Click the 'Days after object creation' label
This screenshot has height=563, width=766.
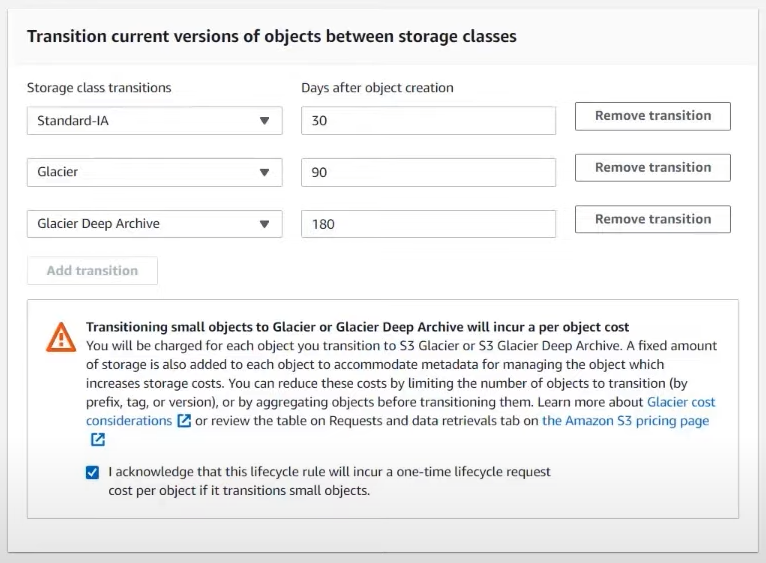pyautogui.click(x=377, y=88)
